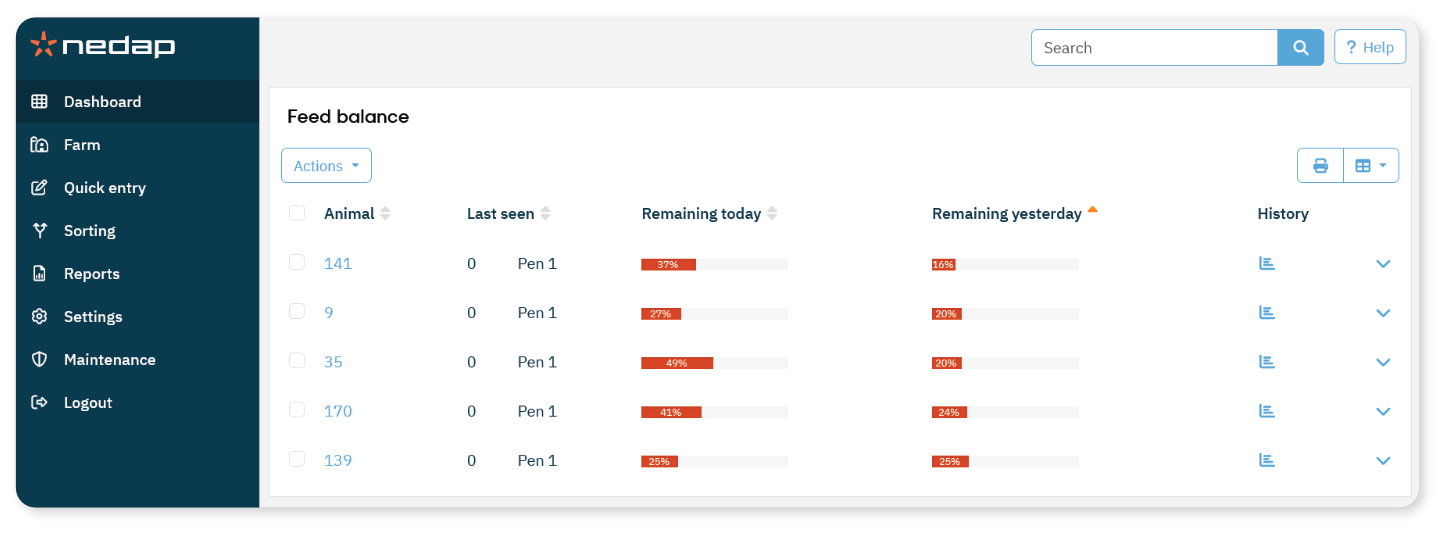Viewport: 1442px width, 542px height.
Task: Sort by Remaining today column arrows
Action: [x=772, y=214]
